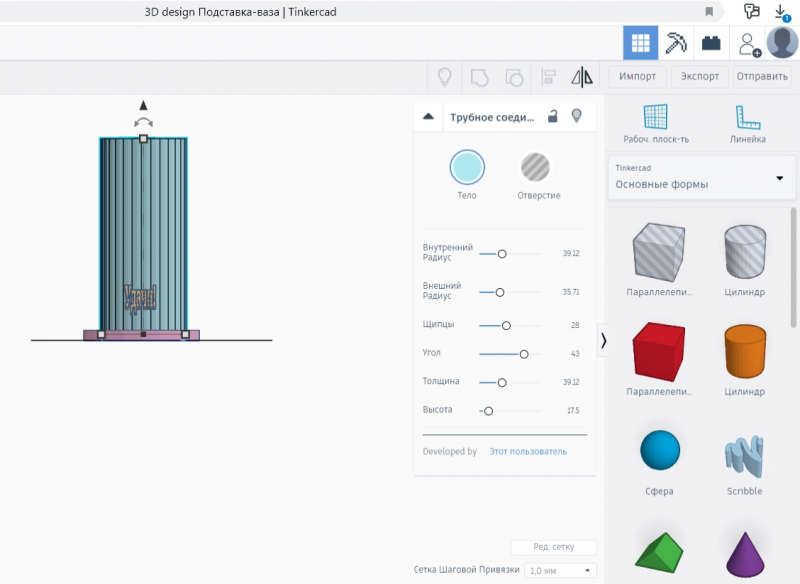Image resolution: width=800 pixels, height=584 pixels.
Task: Adjust the Внешний Радиус slider
Action: (500, 292)
